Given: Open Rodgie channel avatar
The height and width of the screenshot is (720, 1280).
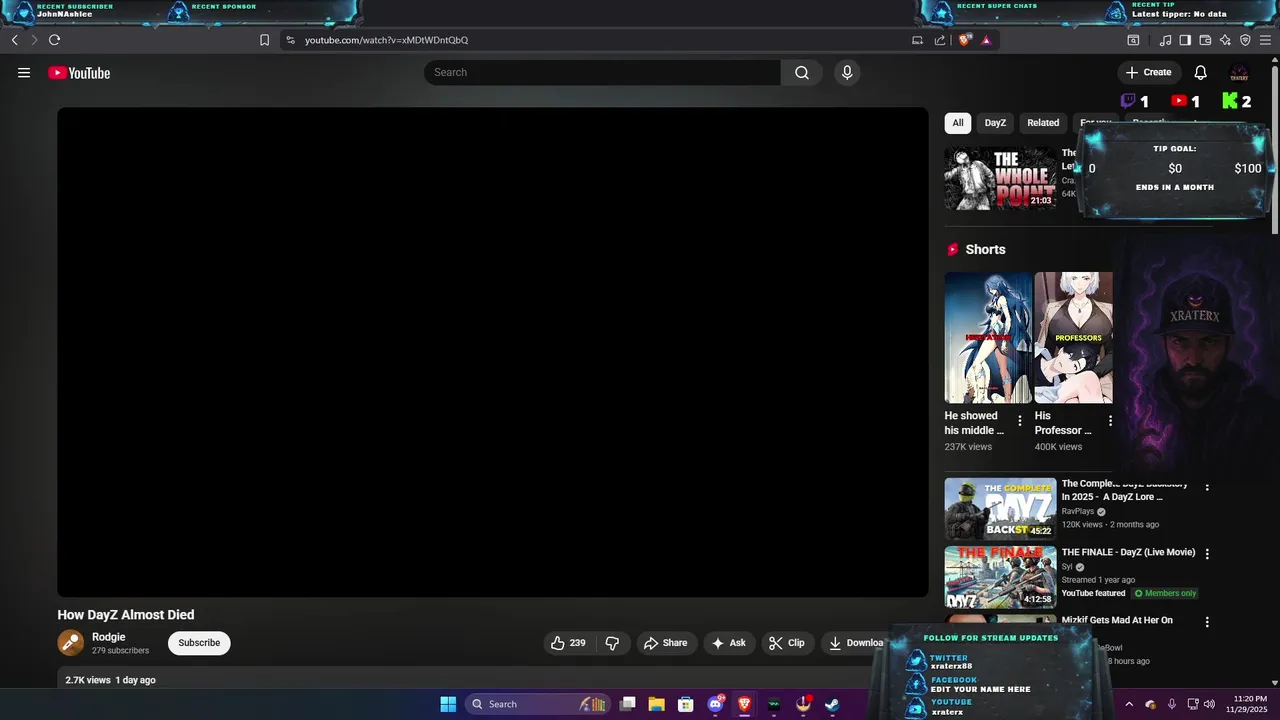Looking at the screenshot, I should [71, 643].
